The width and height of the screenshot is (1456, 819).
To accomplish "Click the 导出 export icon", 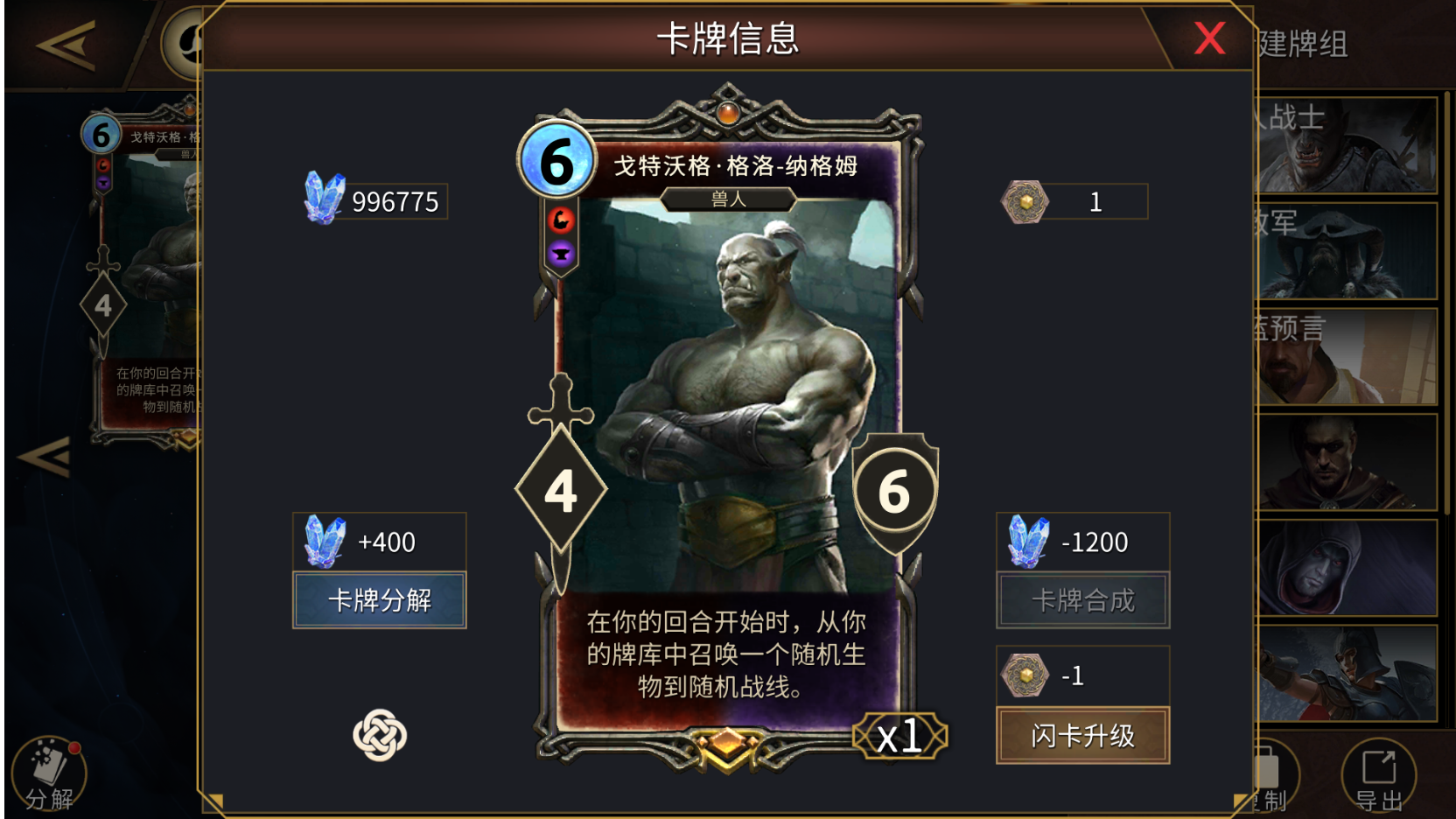I will [x=1379, y=776].
